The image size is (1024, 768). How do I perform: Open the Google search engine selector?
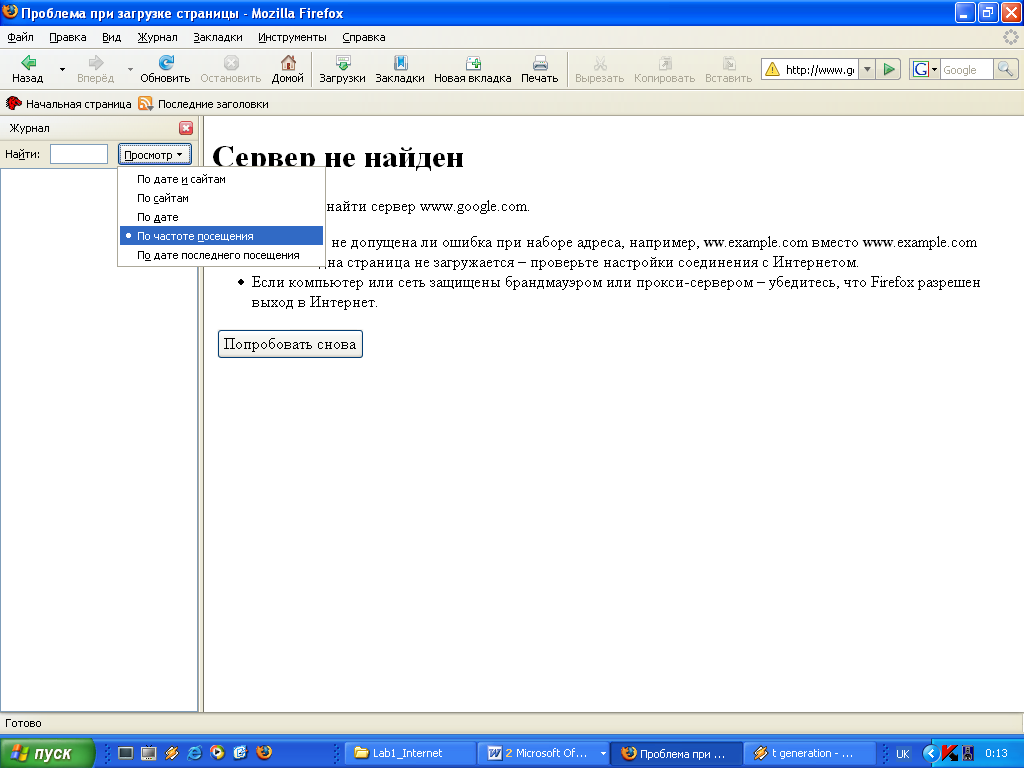point(925,69)
